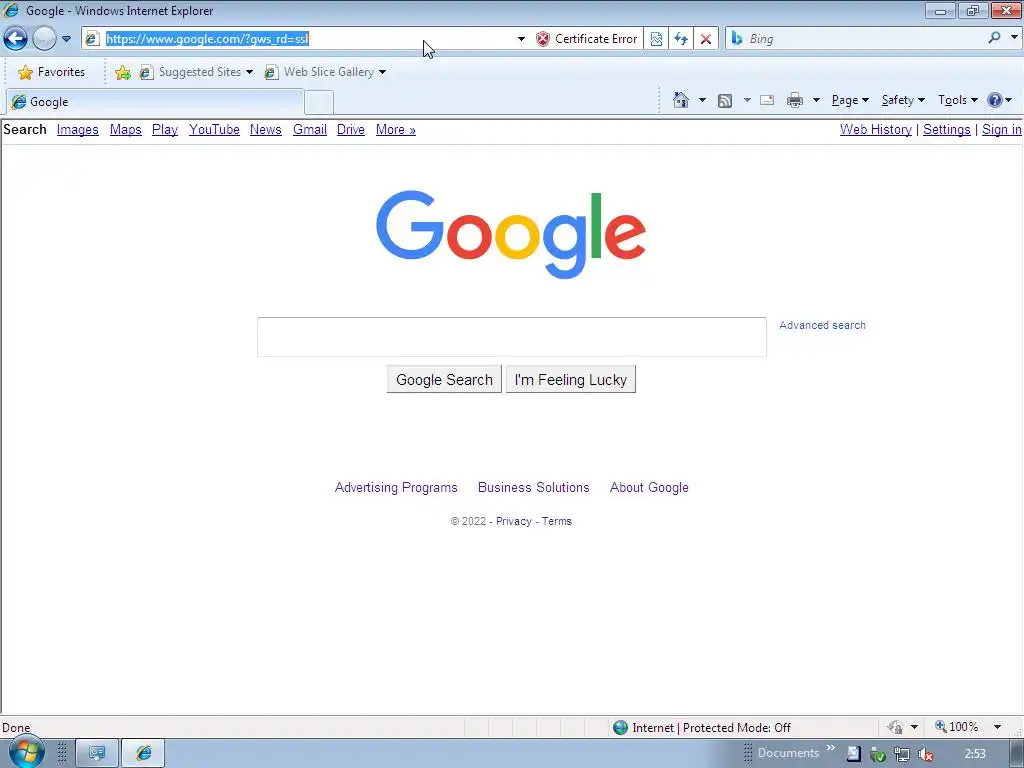Click the network tray icon
This screenshot has width=1024, height=768.
click(x=902, y=754)
